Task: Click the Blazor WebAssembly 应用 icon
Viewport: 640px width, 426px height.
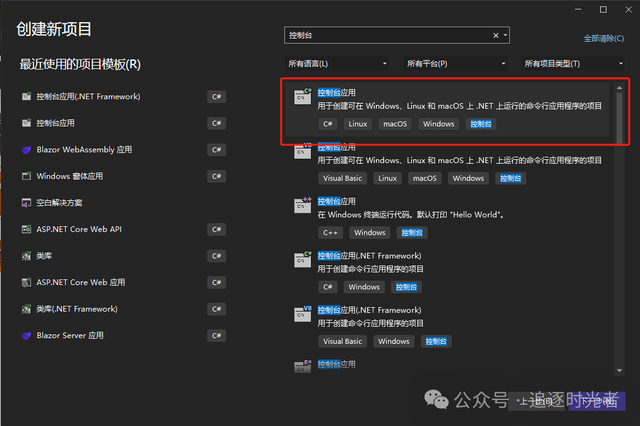Action: (27, 150)
